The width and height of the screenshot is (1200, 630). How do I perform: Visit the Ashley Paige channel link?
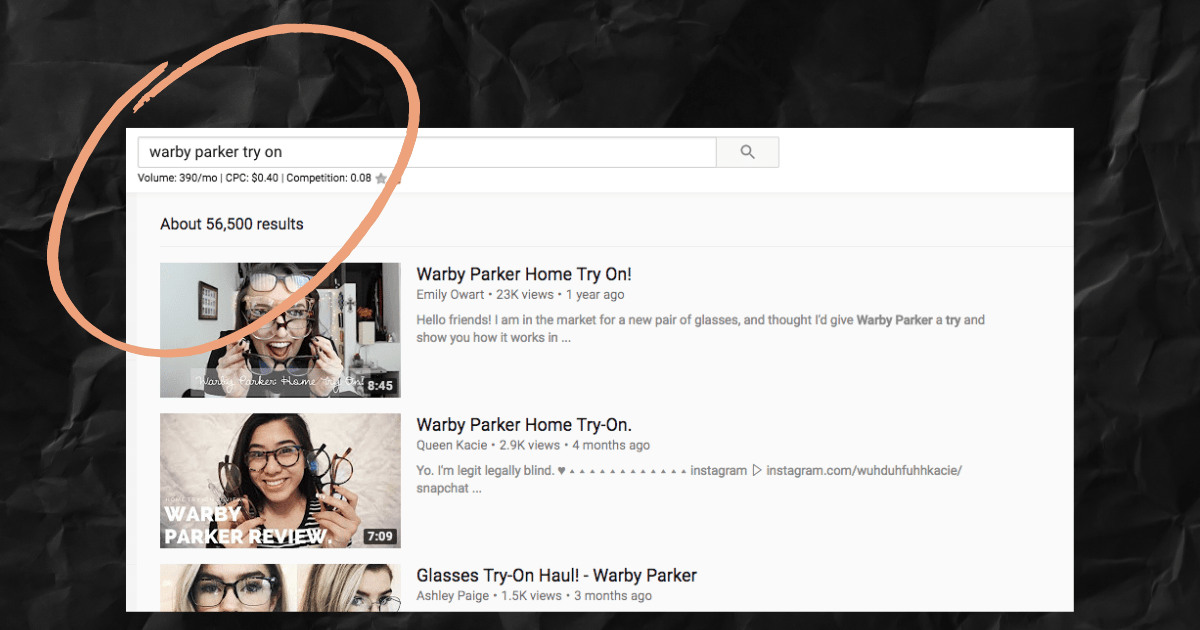[x=453, y=595]
